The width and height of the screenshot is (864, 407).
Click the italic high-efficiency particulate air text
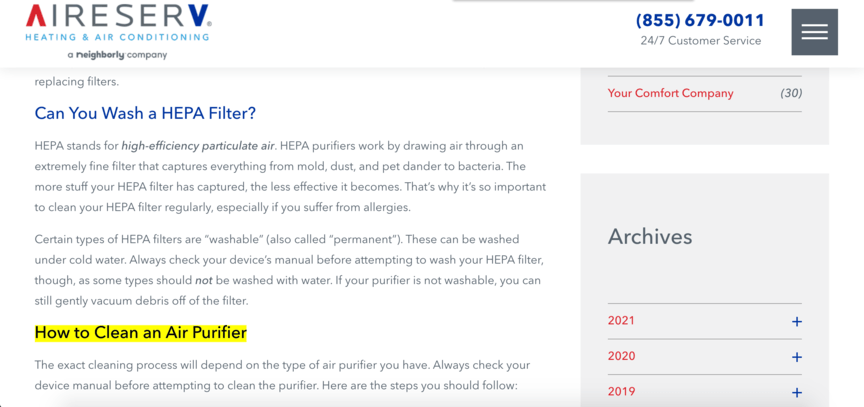pyautogui.click(x=198, y=146)
